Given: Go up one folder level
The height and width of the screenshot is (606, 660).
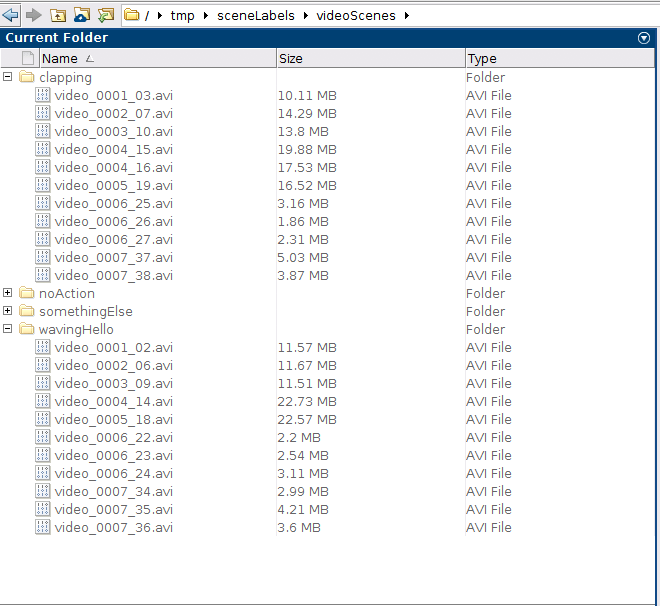Looking at the screenshot, I should [58, 15].
